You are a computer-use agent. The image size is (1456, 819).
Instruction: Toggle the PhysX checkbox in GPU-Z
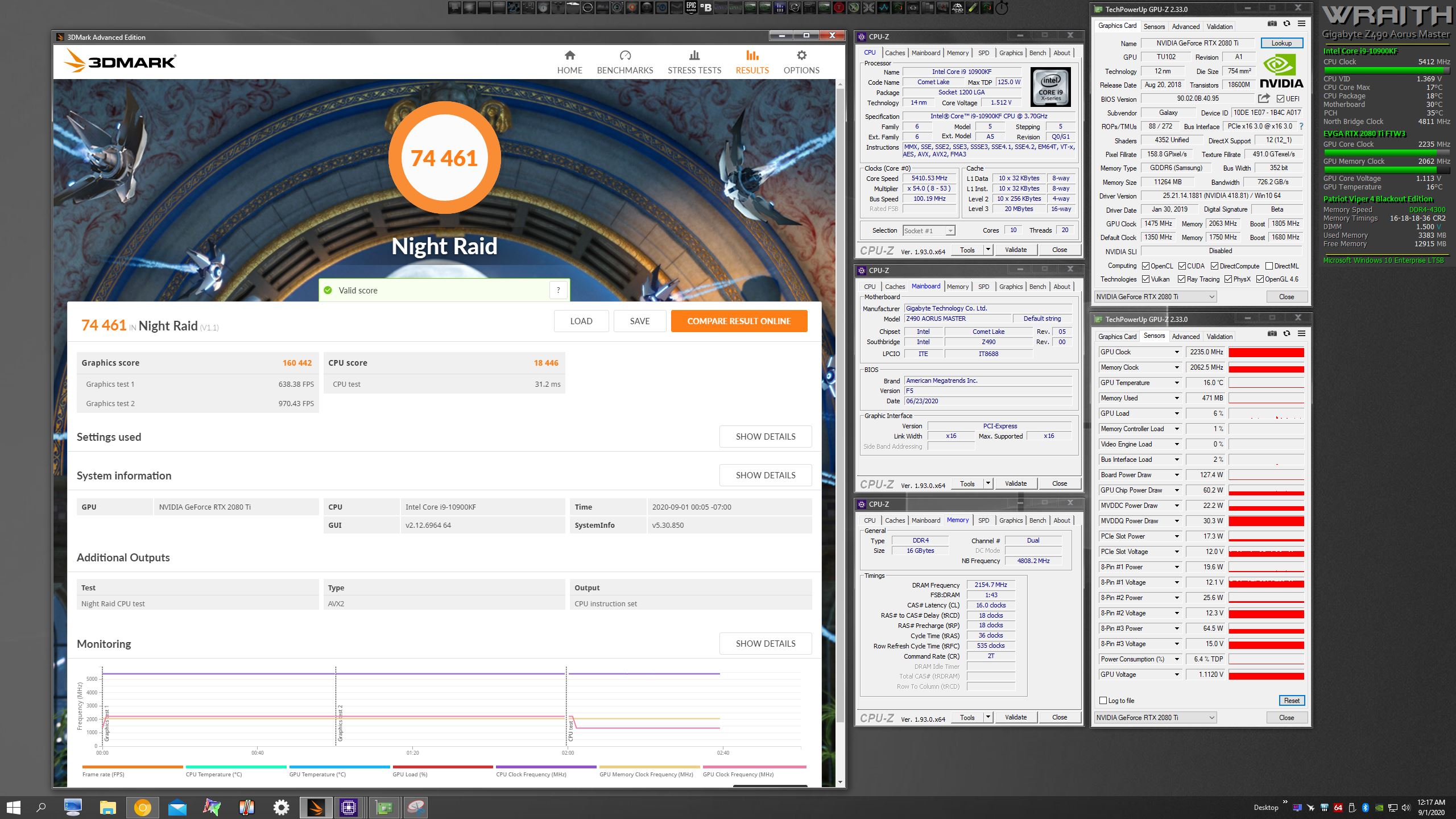click(1228, 279)
